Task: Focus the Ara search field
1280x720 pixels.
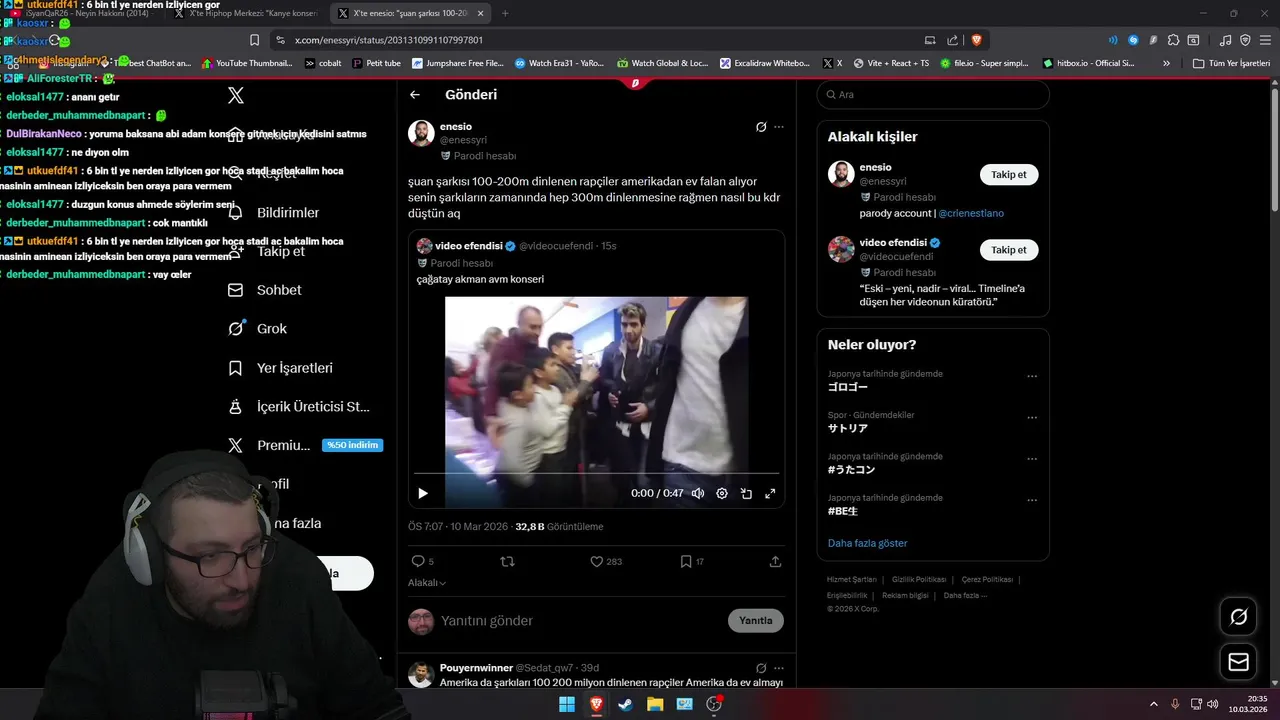Action: (933, 95)
